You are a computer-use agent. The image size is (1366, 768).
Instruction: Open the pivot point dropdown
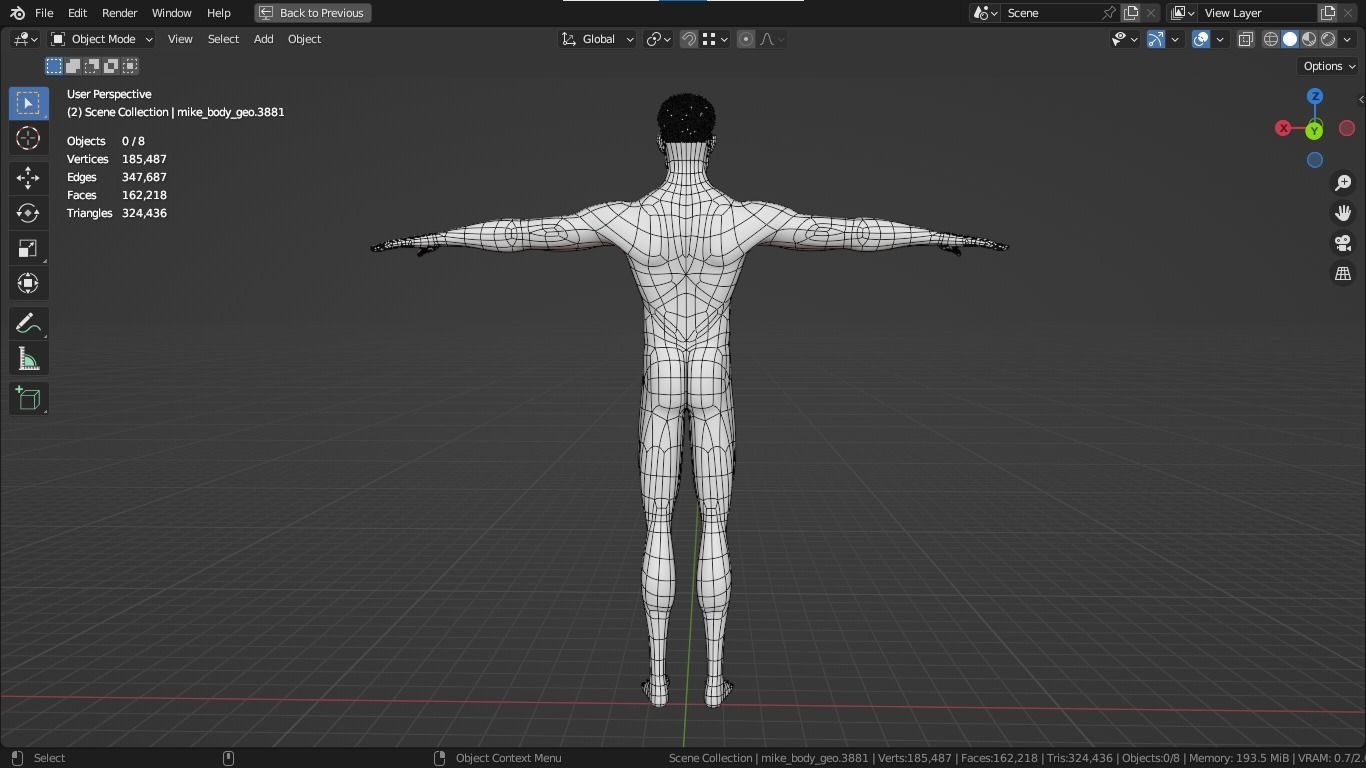pyautogui.click(x=658, y=39)
